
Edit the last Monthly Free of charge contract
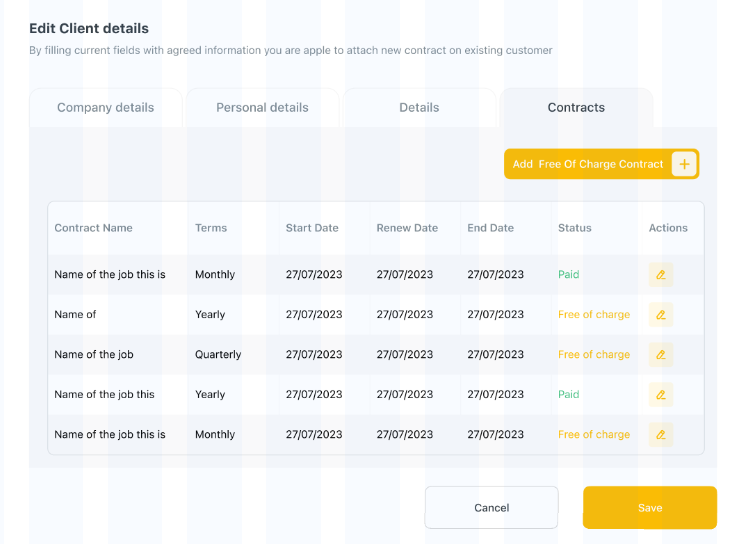click(x=660, y=435)
